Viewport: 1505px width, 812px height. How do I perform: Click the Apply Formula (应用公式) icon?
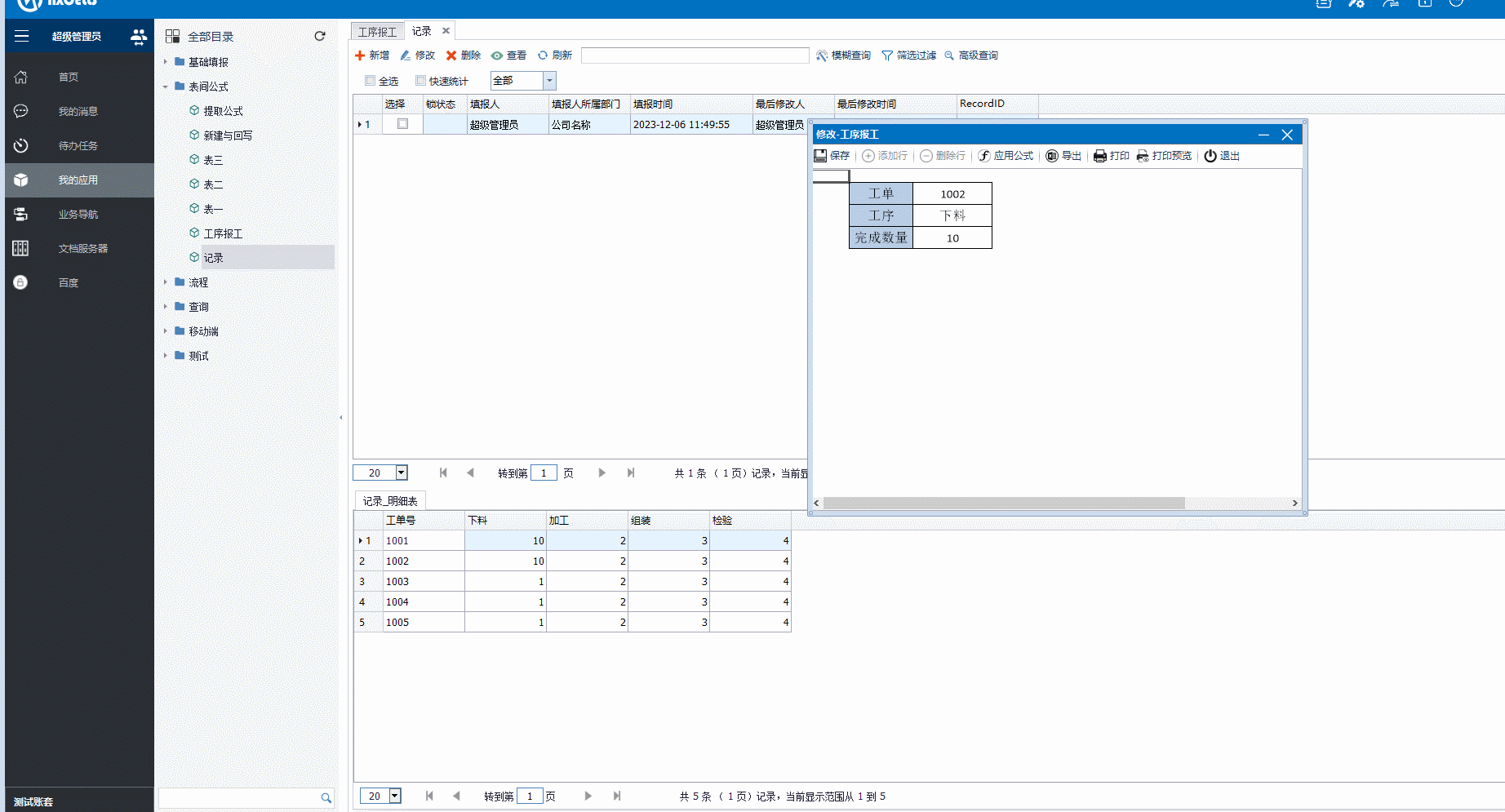click(984, 156)
